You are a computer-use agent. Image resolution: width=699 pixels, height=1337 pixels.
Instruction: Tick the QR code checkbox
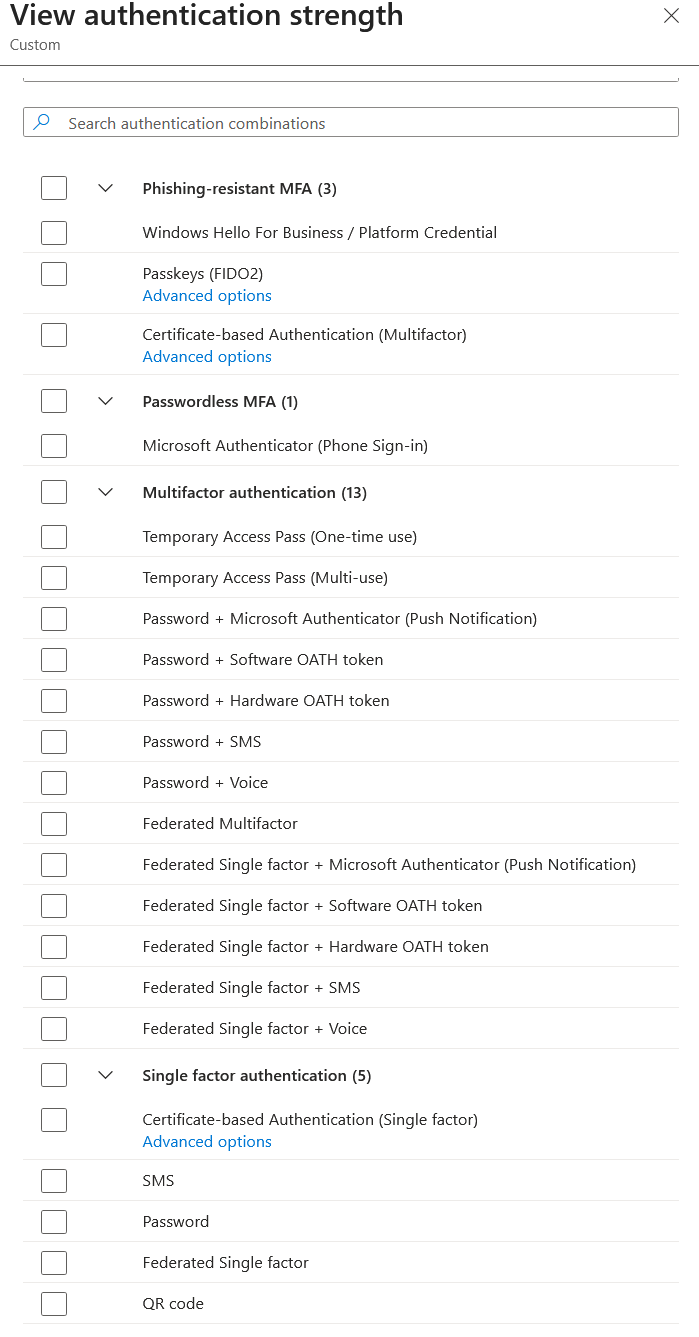click(54, 1304)
